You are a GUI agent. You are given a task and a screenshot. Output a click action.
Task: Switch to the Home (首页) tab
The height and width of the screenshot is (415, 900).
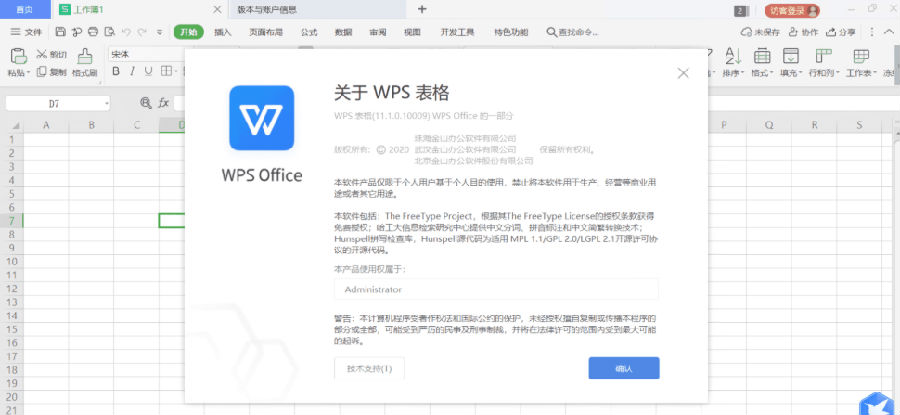coord(25,10)
